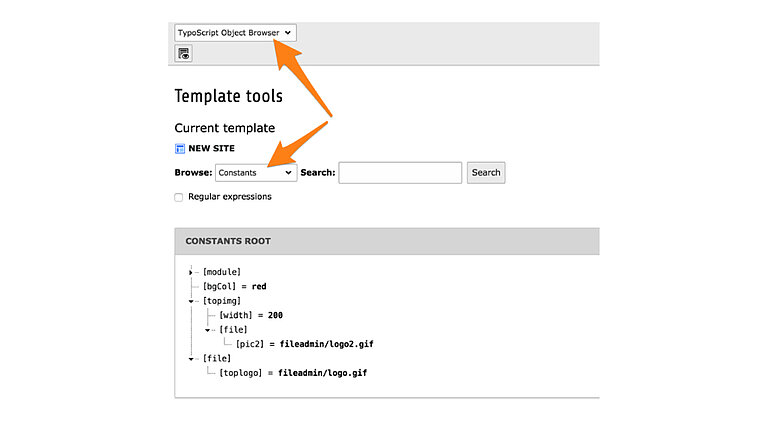Viewport: 768px width, 425px height.
Task: Click the bgCol value red
Action: (x=259, y=286)
